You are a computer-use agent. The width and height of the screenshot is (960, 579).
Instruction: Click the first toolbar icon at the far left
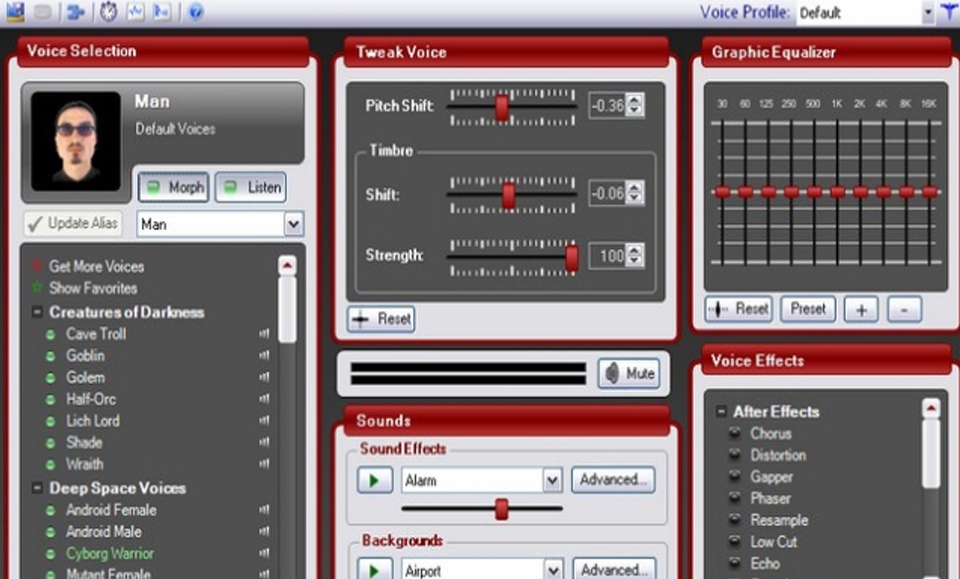[x=15, y=12]
